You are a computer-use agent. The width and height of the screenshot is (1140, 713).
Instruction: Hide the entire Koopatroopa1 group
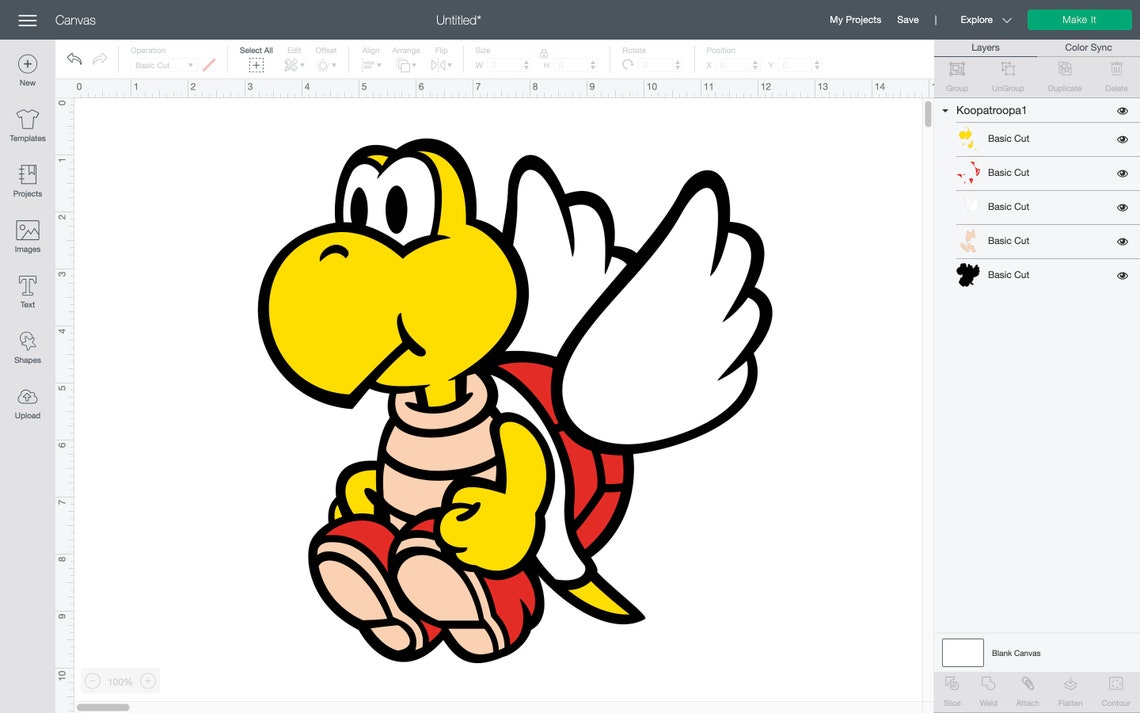(1122, 110)
